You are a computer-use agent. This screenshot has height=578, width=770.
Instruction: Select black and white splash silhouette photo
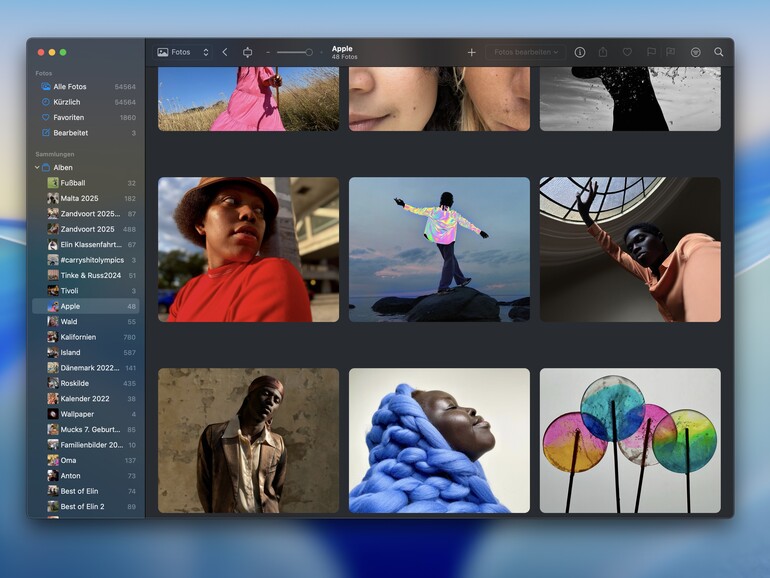630,99
